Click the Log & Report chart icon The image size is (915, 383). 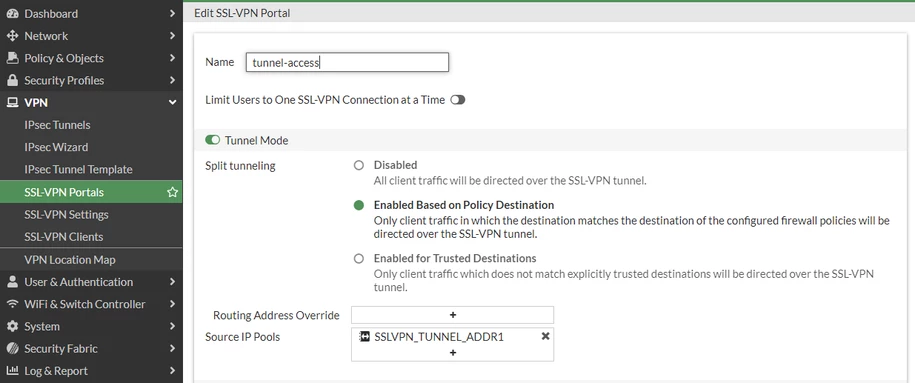click(12, 371)
